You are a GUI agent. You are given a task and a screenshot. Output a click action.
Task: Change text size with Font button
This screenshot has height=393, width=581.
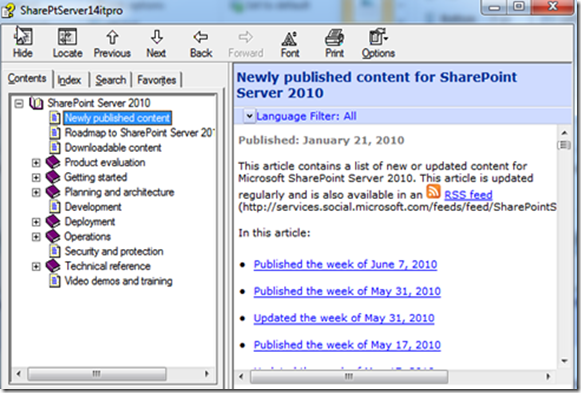(290, 42)
